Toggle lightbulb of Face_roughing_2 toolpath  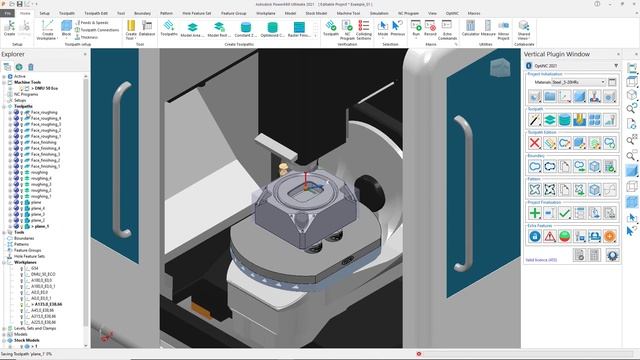[22, 130]
